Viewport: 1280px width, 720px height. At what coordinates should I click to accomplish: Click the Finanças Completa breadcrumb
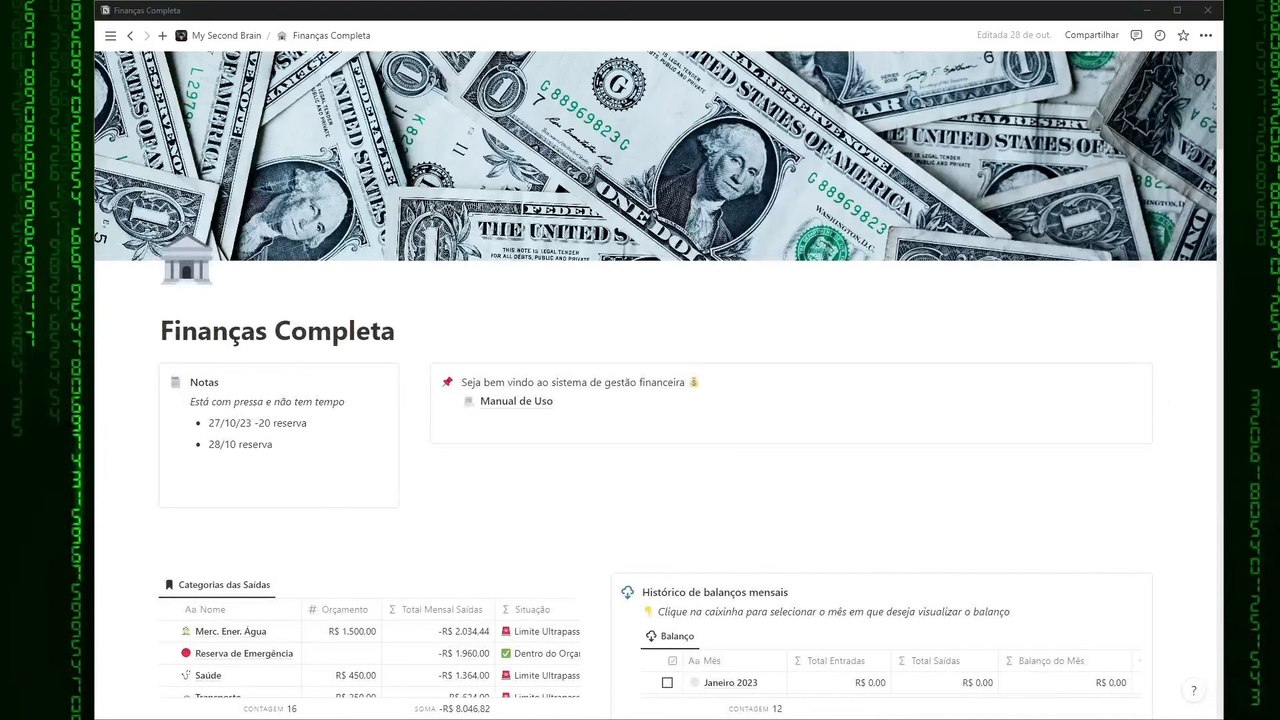click(x=323, y=35)
